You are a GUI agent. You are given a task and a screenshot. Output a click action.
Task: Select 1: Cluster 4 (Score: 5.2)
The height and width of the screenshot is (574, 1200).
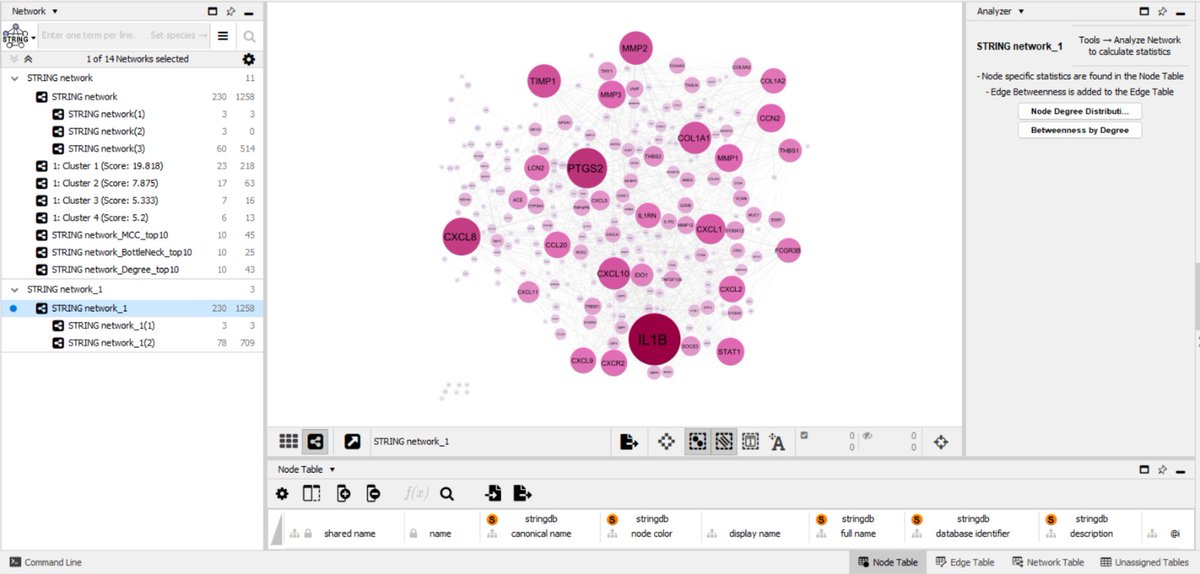[x=132, y=218]
